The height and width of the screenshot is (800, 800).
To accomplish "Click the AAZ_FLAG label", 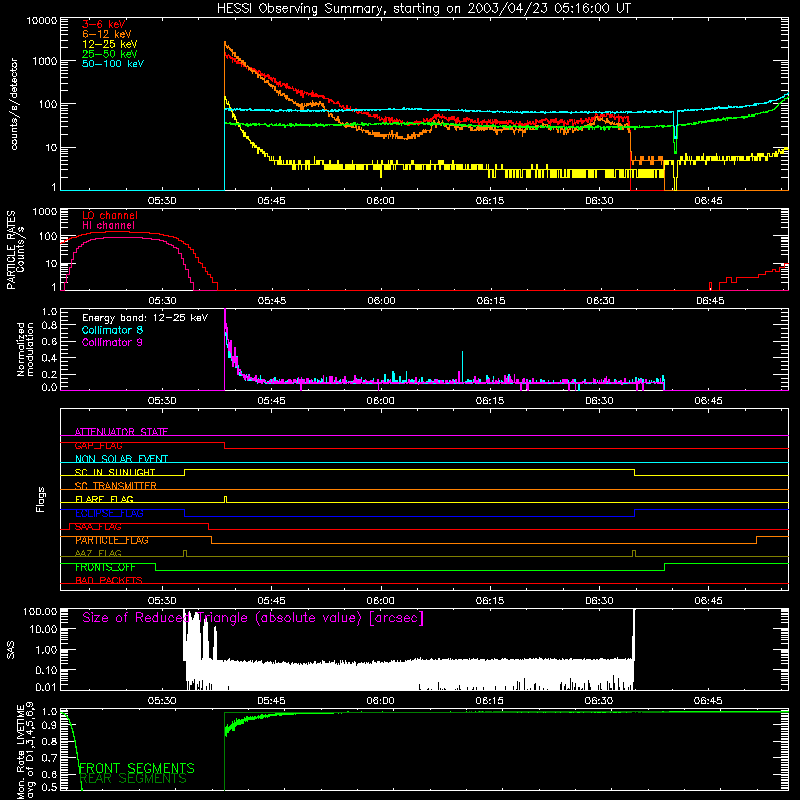I will [98, 553].
